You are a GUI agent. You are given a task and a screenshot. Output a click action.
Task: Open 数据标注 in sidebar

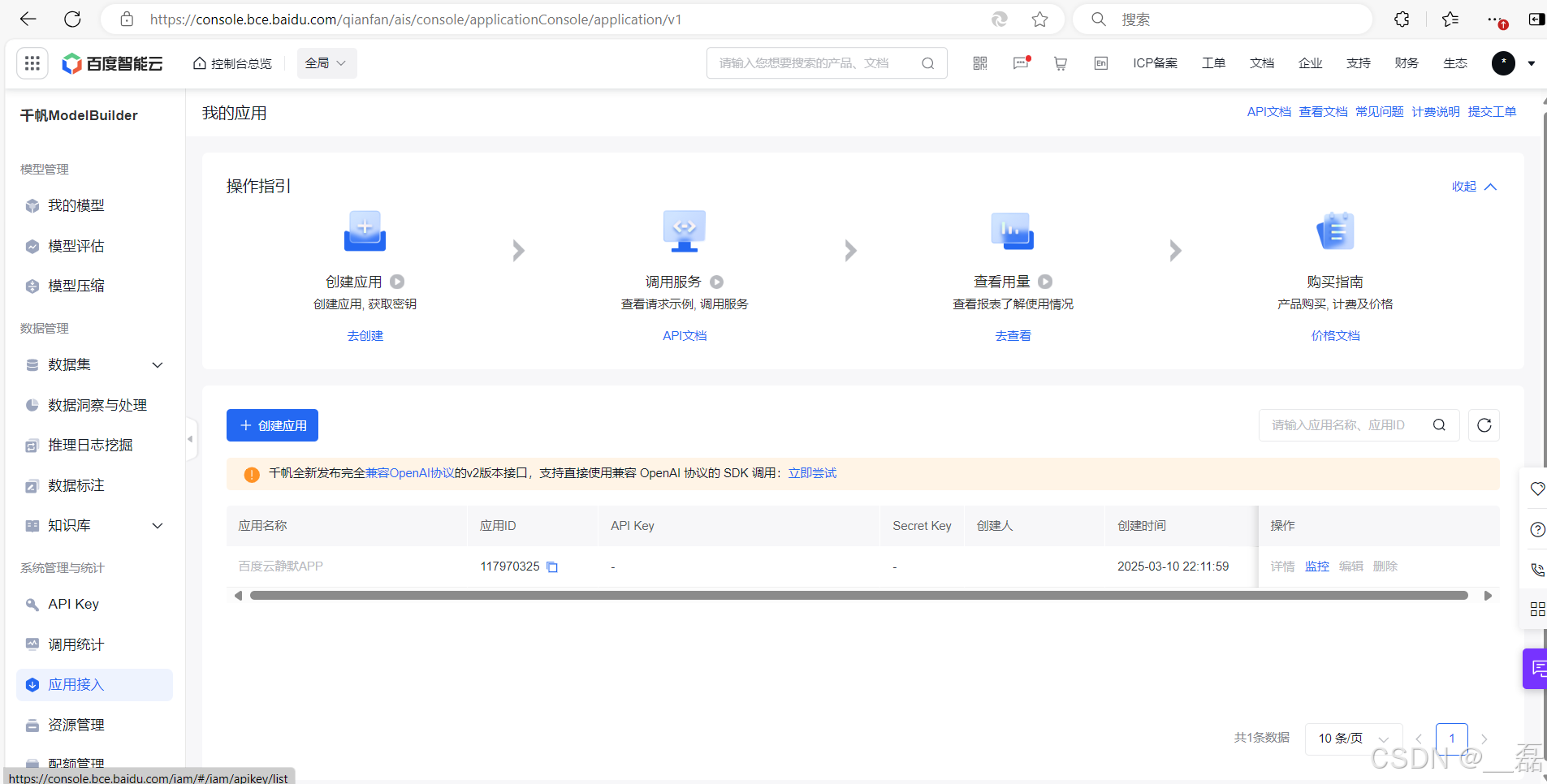click(76, 485)
